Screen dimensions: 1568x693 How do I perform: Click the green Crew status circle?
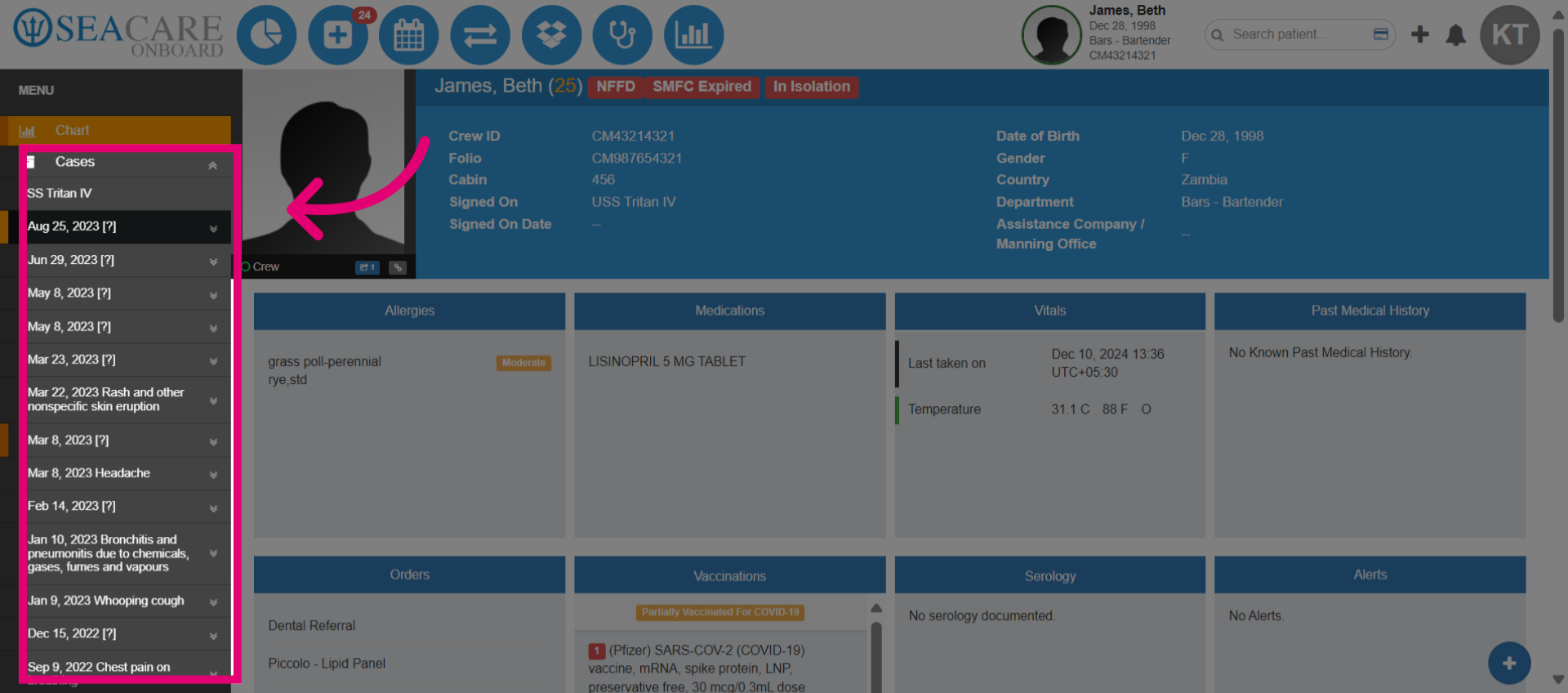click(245, 266)
